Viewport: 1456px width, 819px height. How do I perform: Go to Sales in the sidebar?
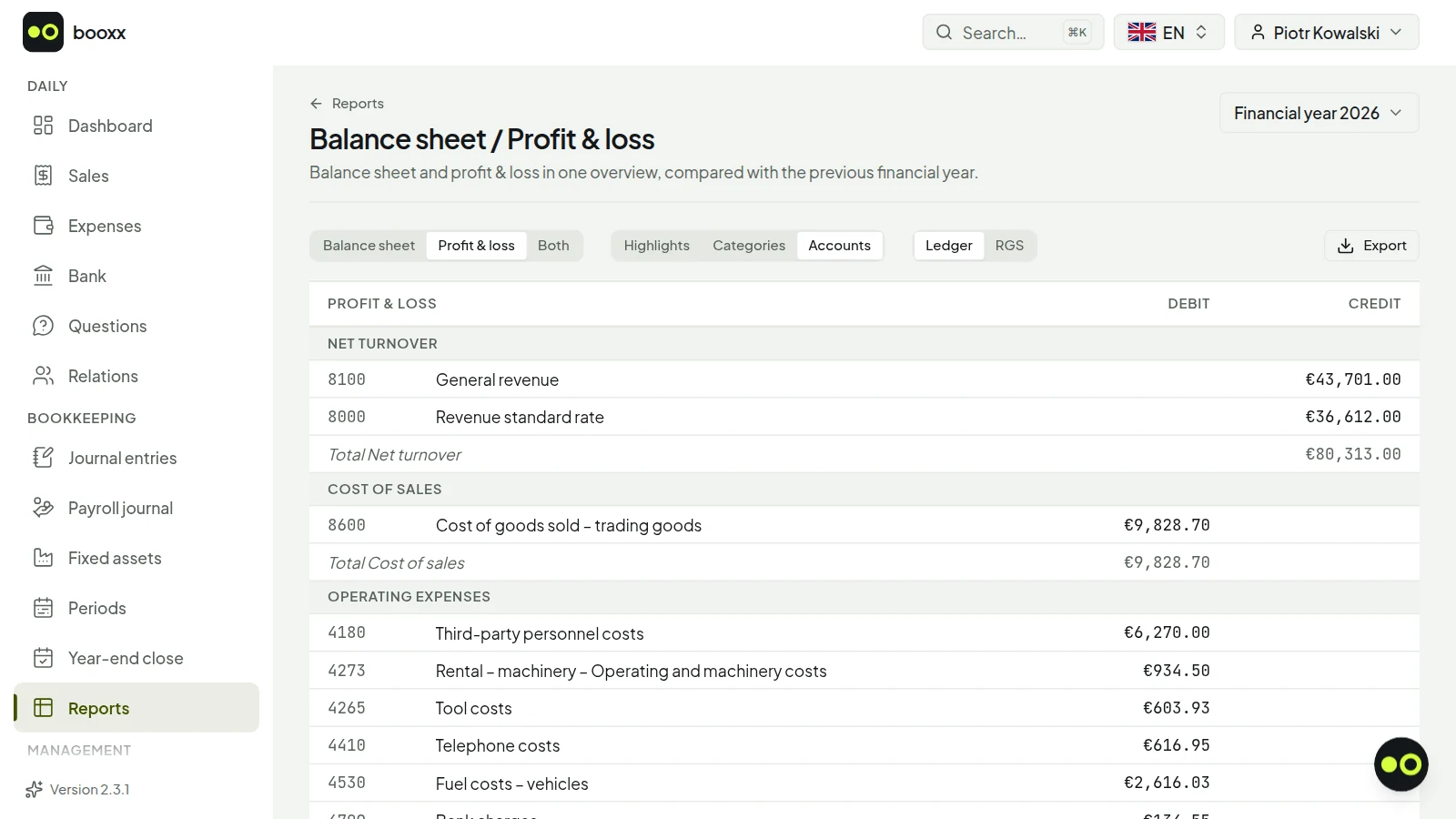136,176
